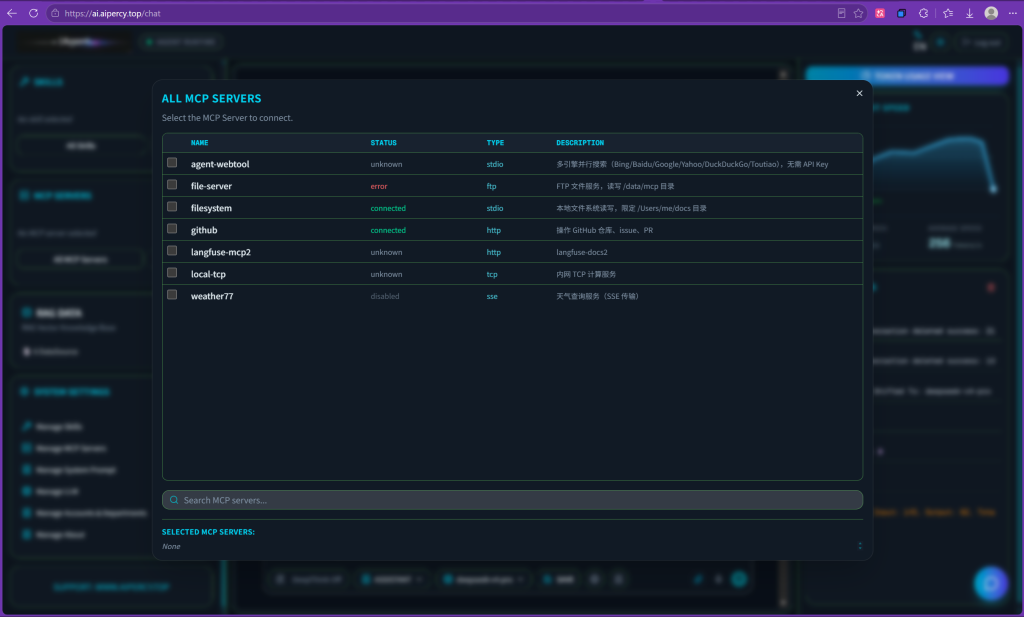Click the disabled status of weather77

[385, 296]
